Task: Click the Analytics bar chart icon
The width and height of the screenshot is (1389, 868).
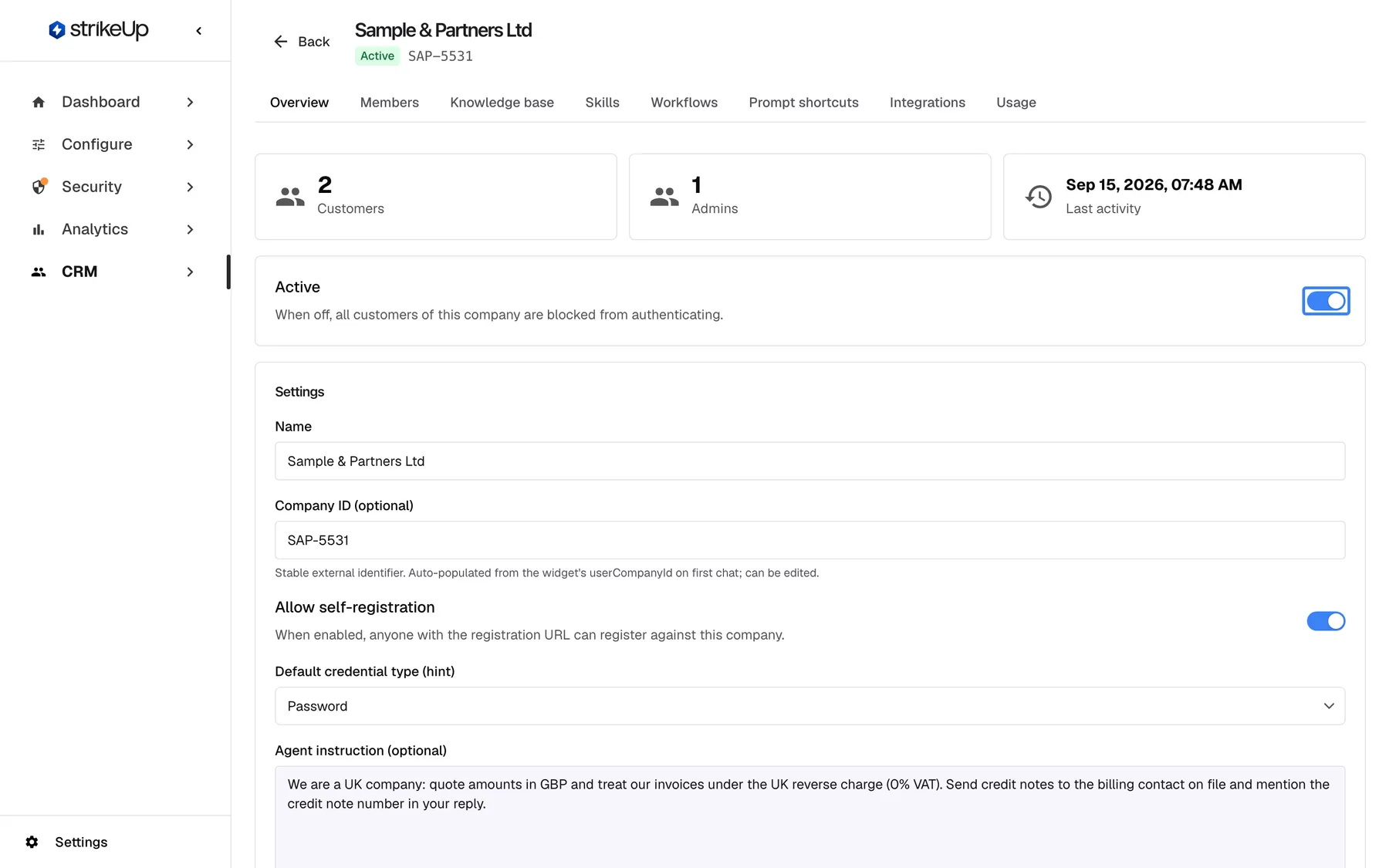Action: click(x=39, y=229)
